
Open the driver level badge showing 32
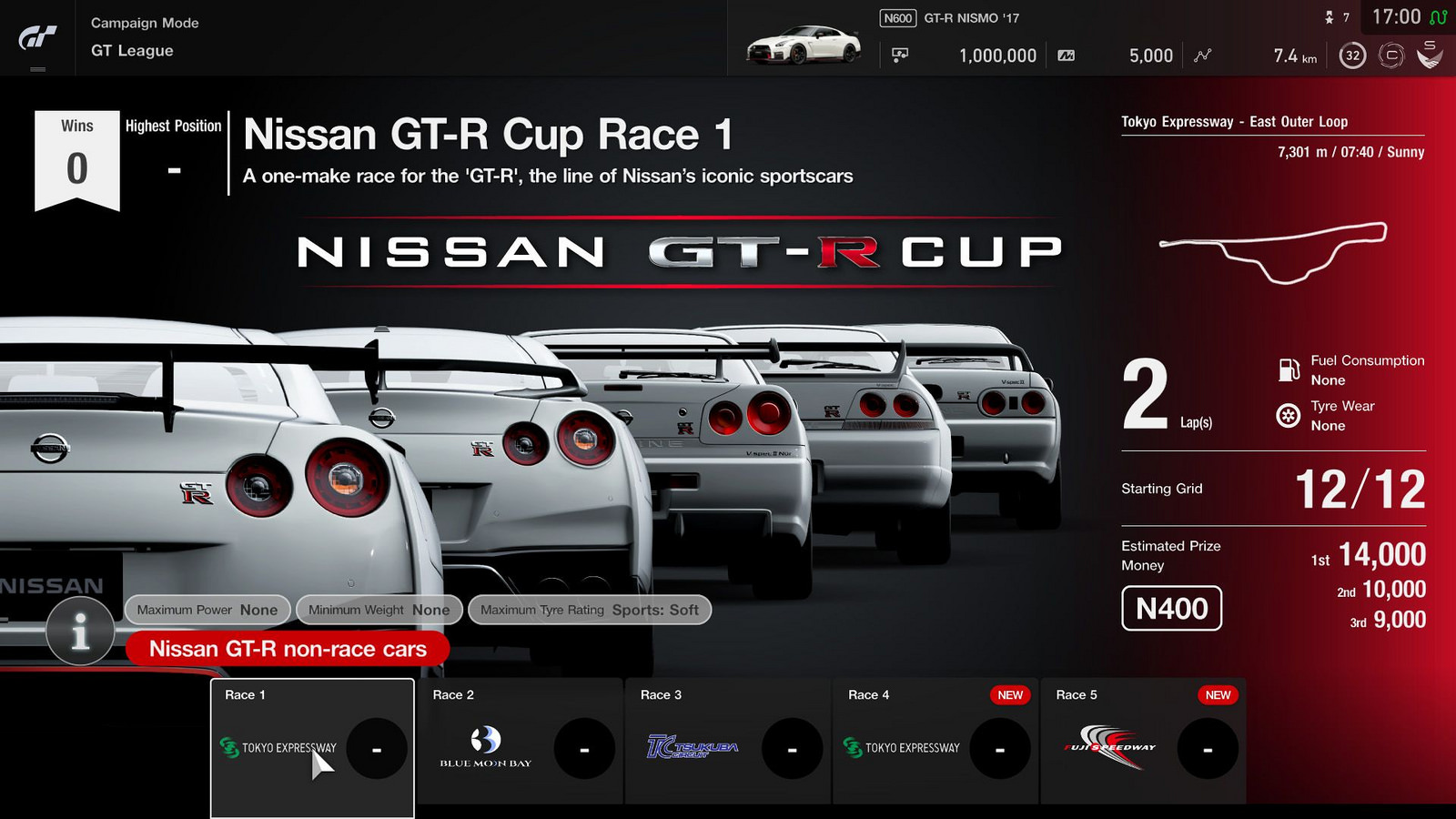coord(1352,56)
